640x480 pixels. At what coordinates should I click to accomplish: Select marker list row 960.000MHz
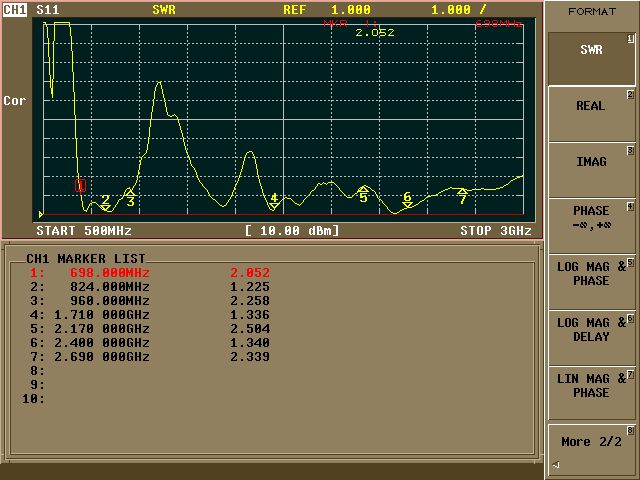coord(150,300)
